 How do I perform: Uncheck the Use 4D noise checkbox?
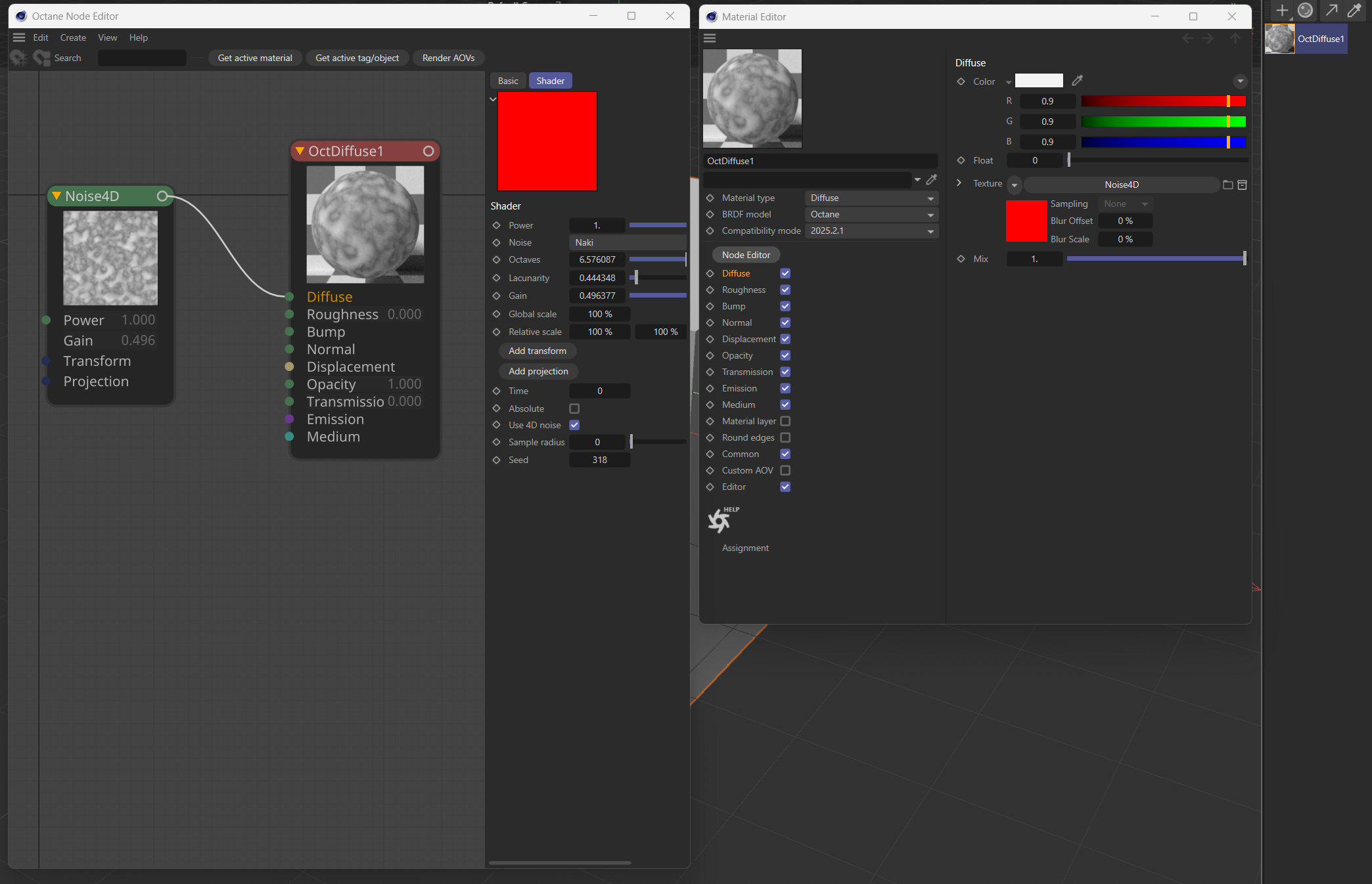coord(574,425)
